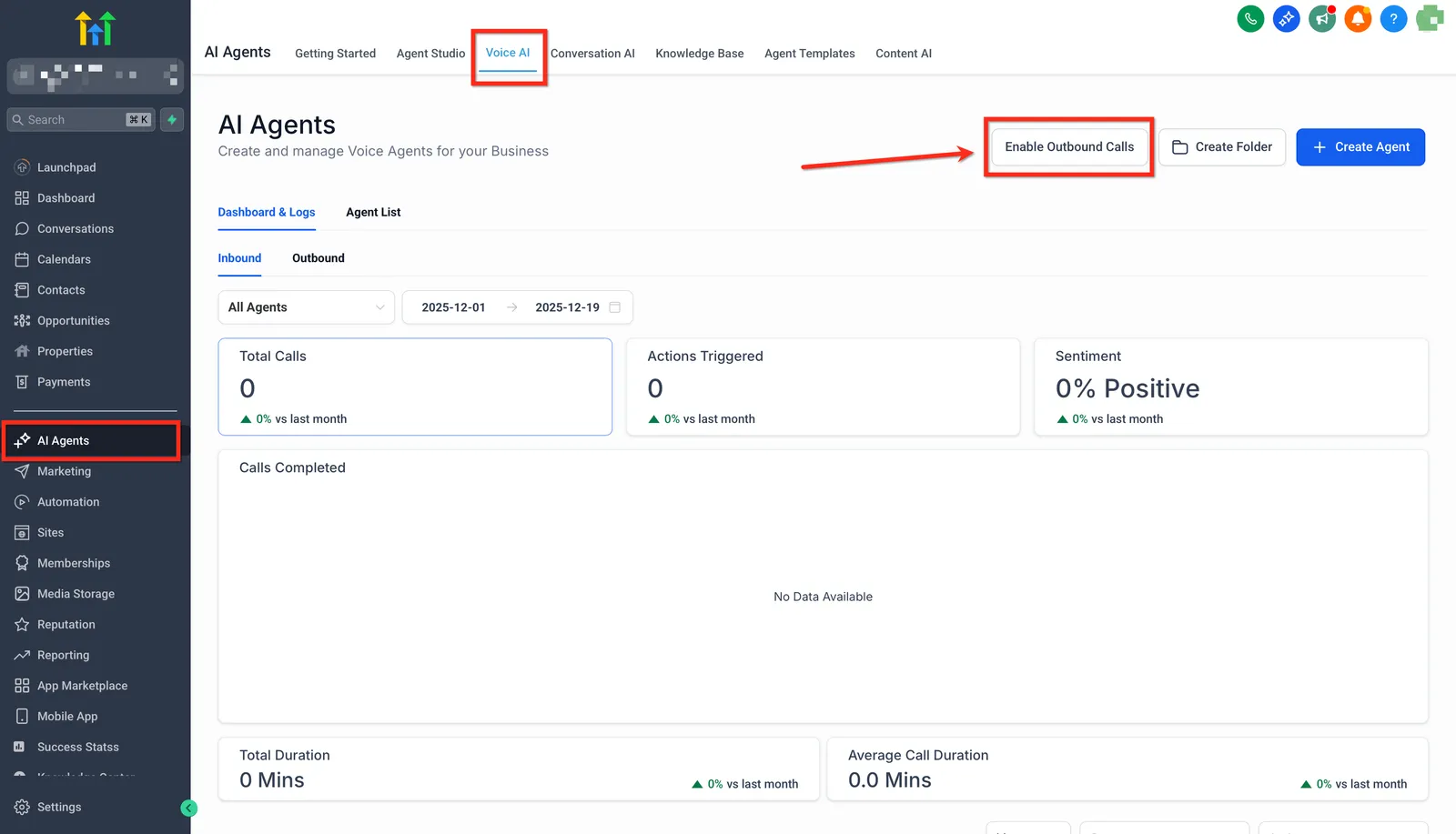Click the App Marketplace icon
Image resolution: width=1456 pixels, height=834 pixels.
(22, 686)
